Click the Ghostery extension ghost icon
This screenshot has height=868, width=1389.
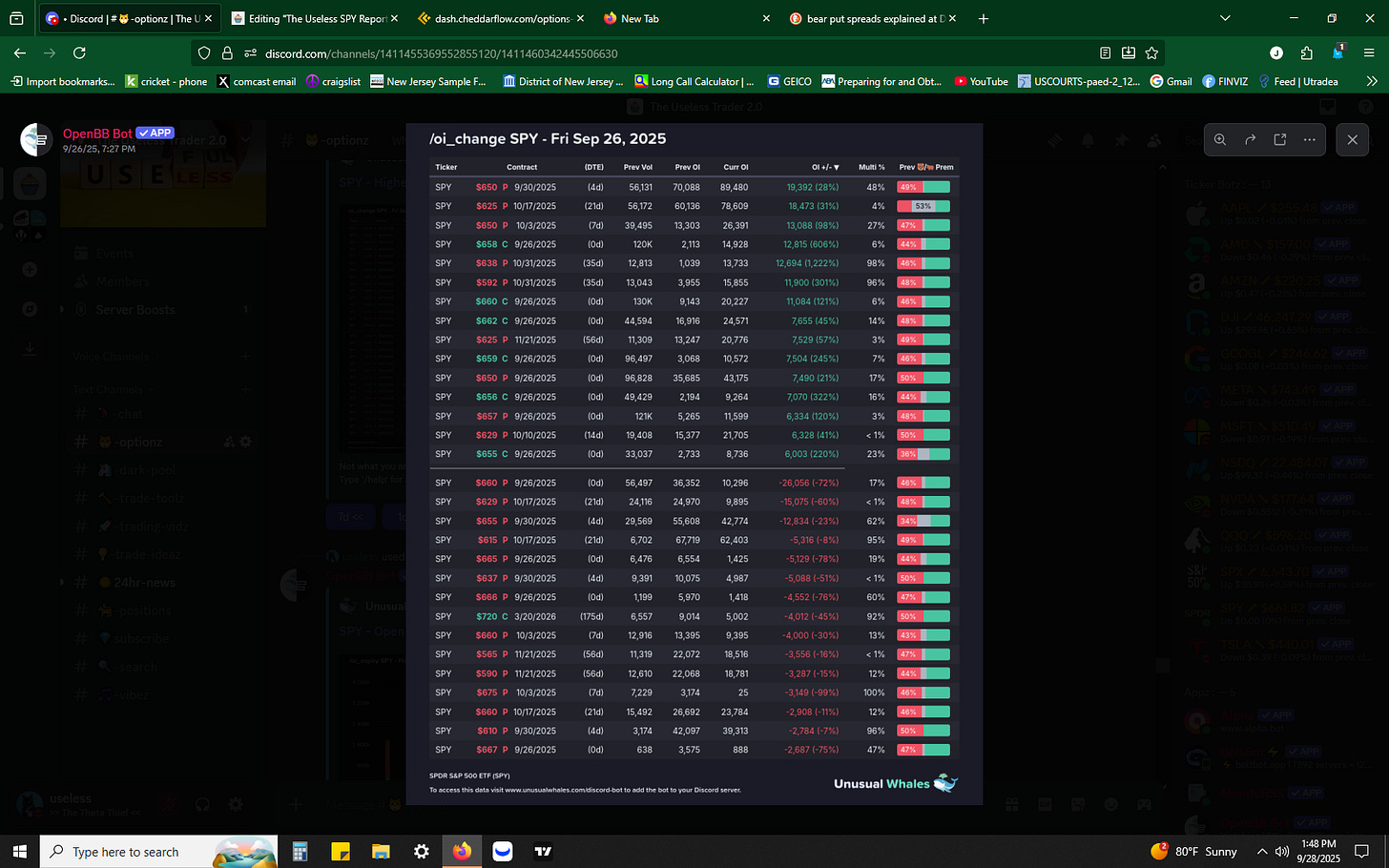[1338, 52]
